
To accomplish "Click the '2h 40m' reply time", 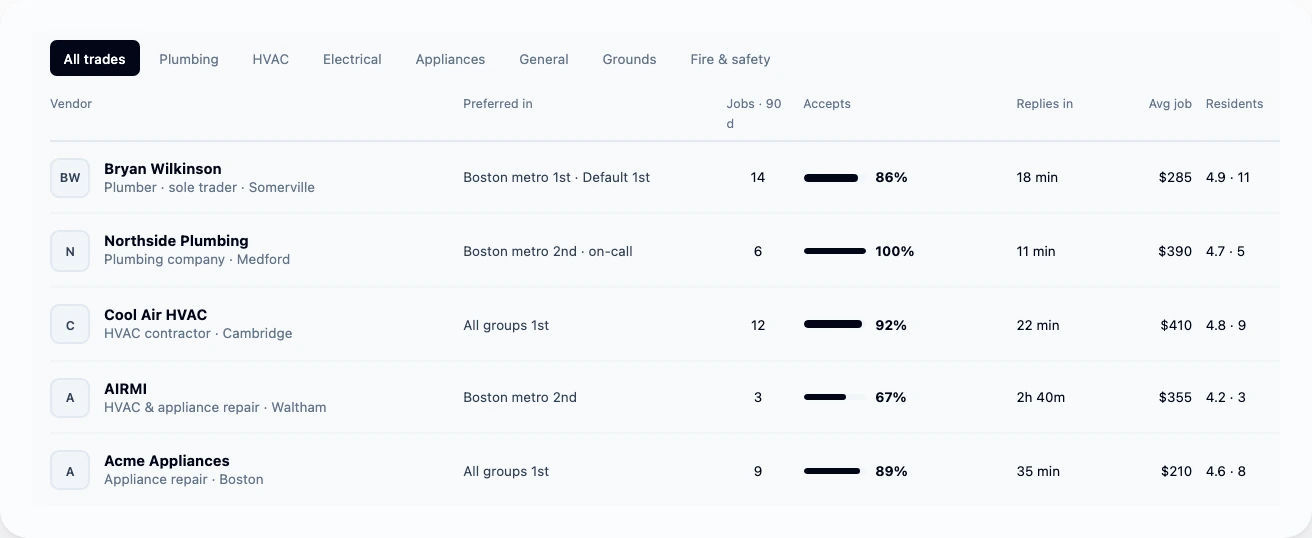I will pos(1041,398).
